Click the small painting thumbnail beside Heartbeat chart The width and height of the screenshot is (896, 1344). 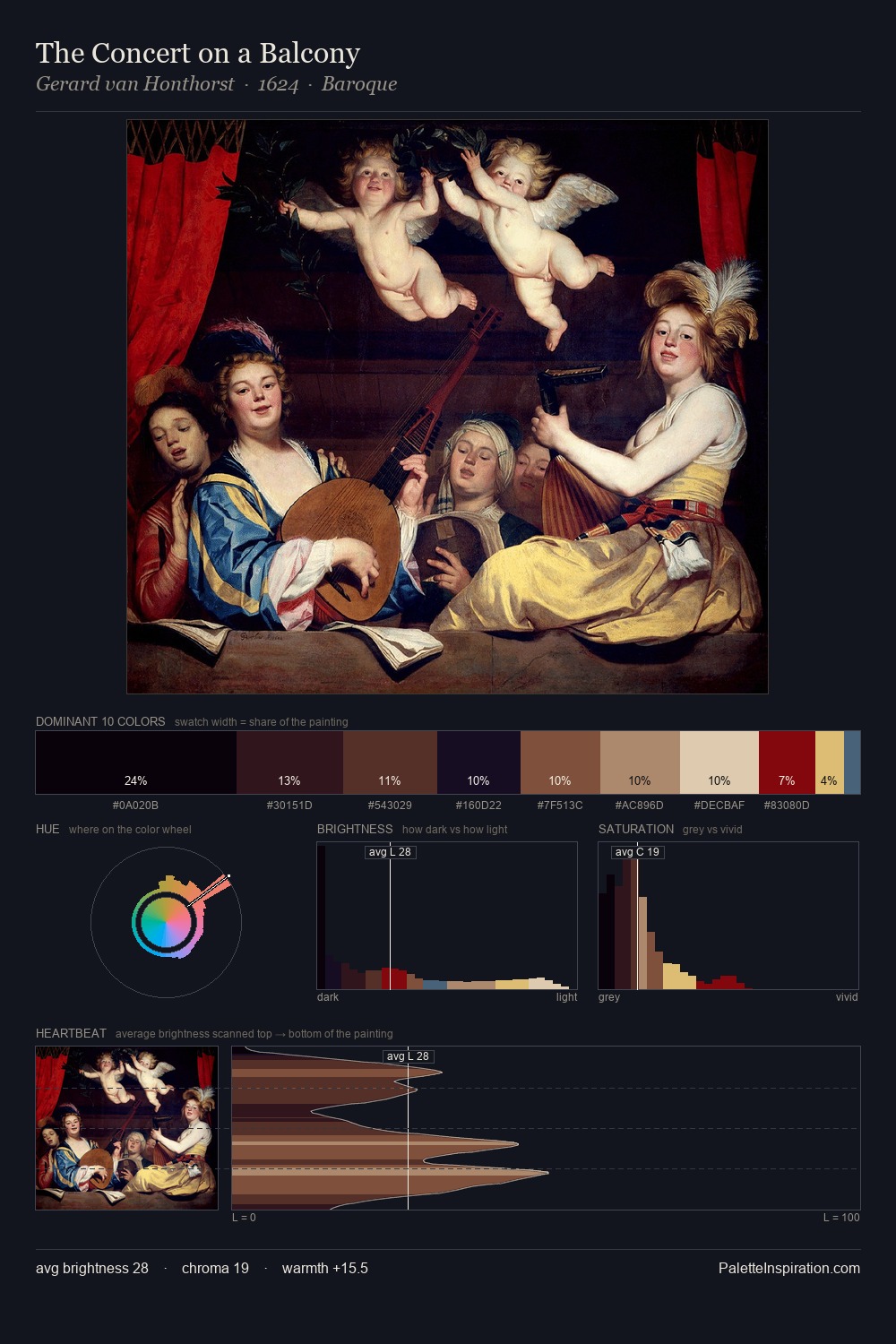tap(126, 1128)
